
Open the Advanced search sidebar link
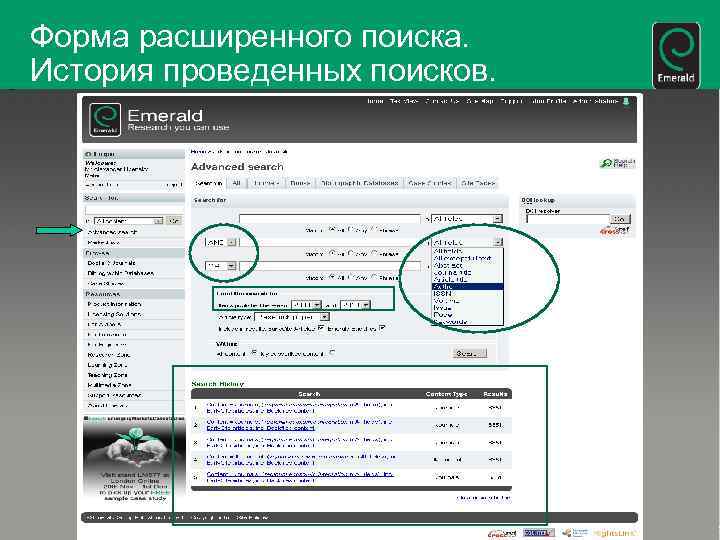[x=112, y=232]
